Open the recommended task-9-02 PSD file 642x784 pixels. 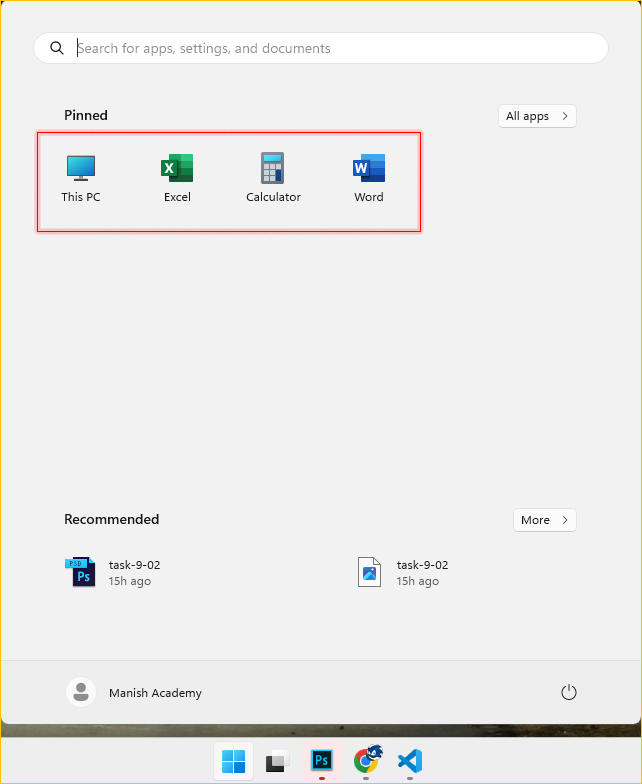point(112,572)
